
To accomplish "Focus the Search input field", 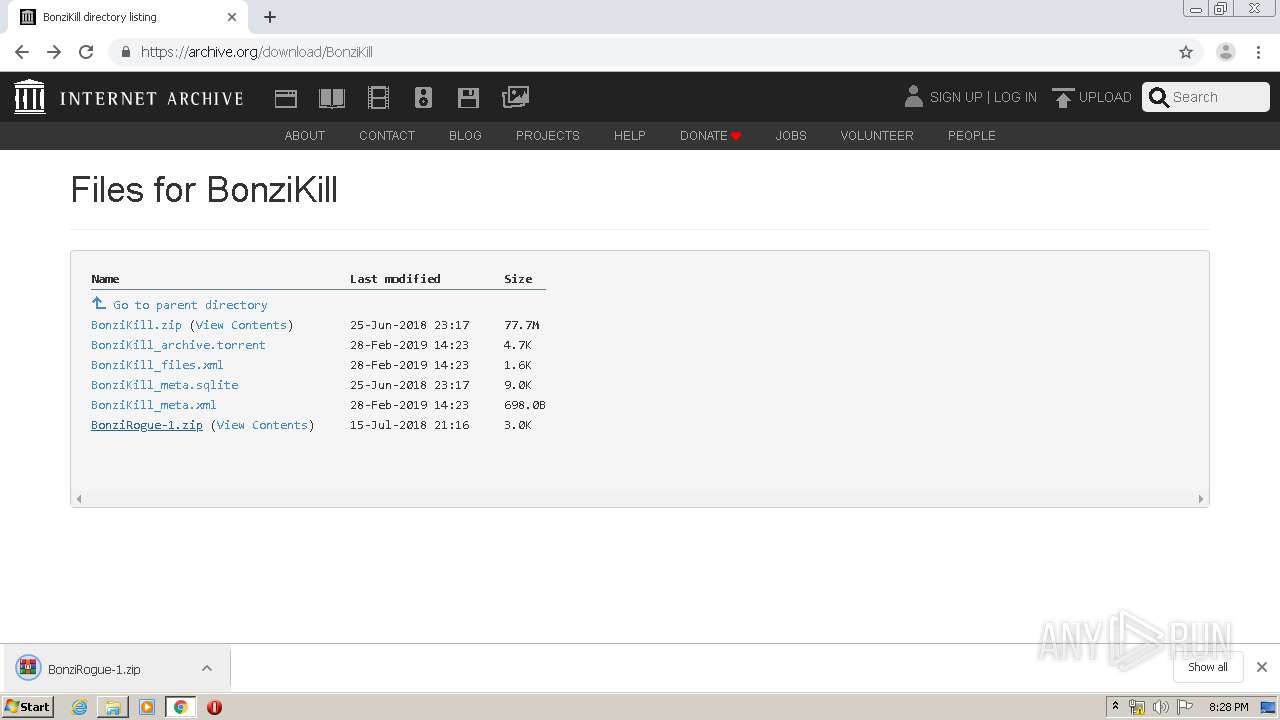I will 1218,97.
